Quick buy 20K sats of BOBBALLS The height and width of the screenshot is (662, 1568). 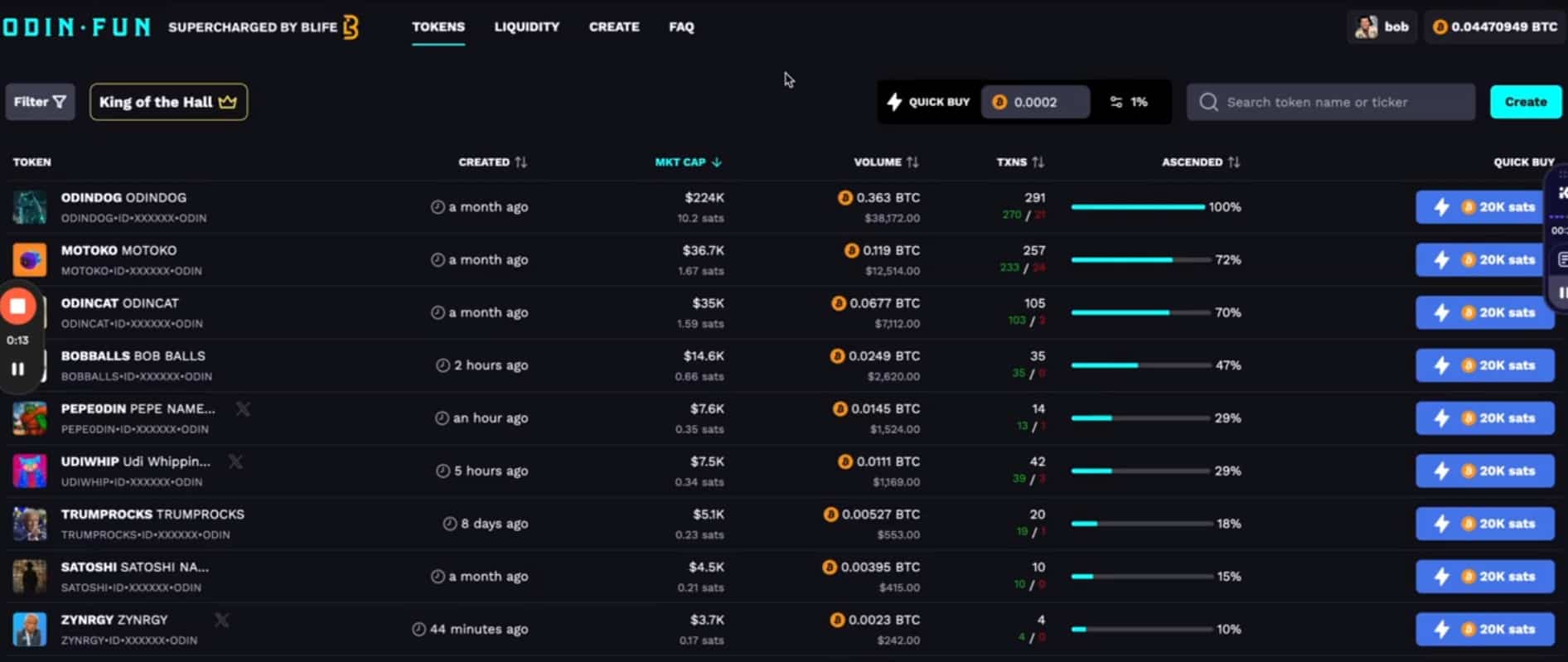coord(1484,365)
